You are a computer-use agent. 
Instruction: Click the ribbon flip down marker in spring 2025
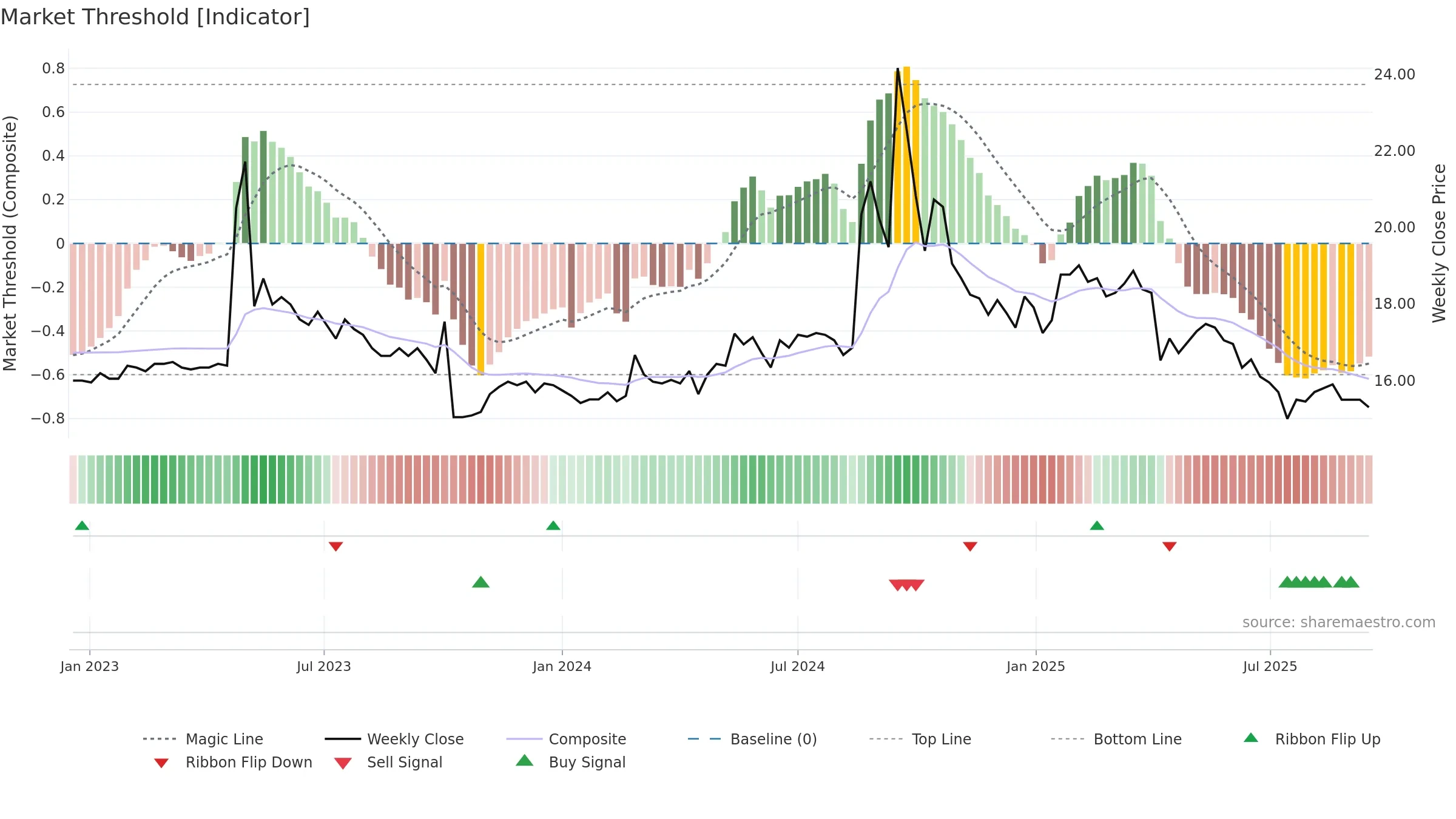coord(1170,547)
